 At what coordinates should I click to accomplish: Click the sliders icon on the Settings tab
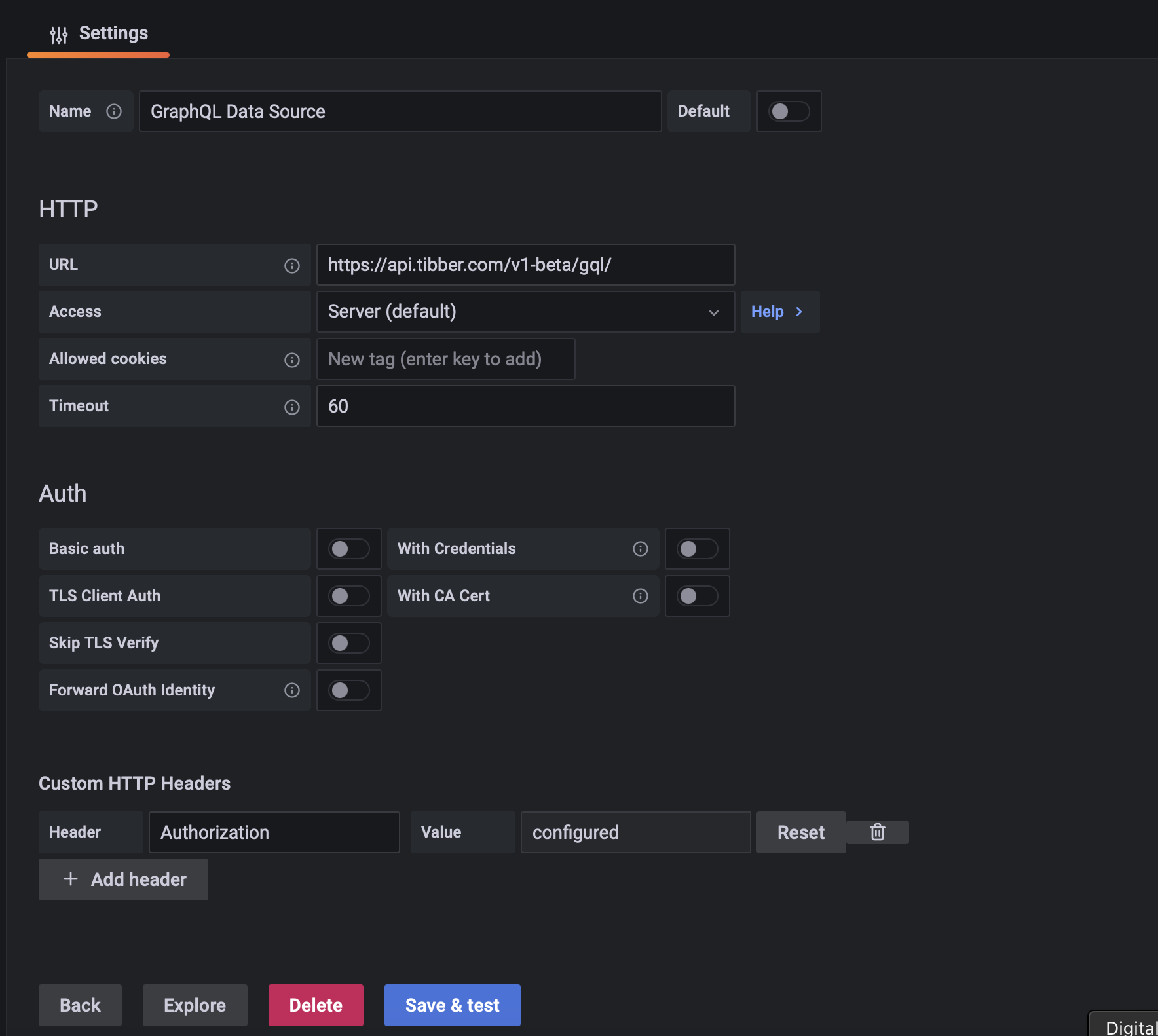pos(59,35)
